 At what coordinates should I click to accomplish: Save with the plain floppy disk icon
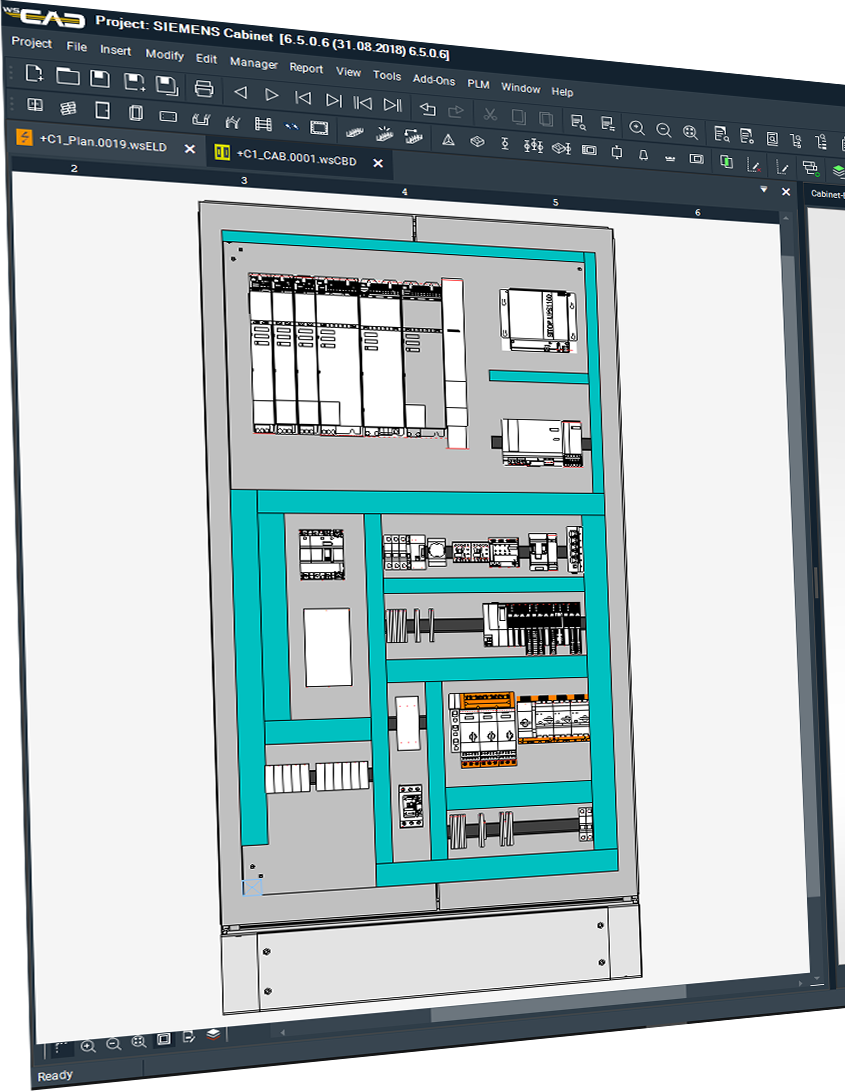click(100, 79)
